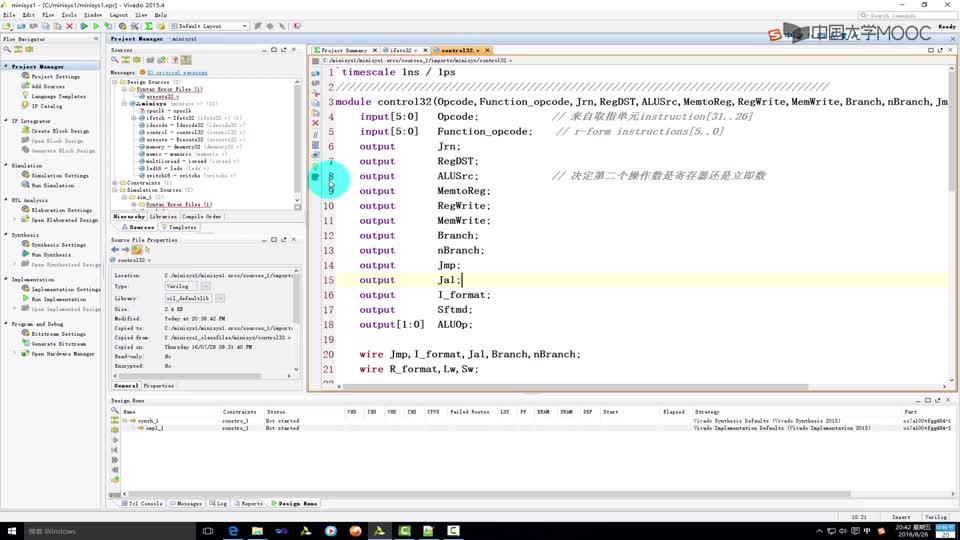Open the File menu
Viewport: 960px width, 540px height.
coord(9,15)
